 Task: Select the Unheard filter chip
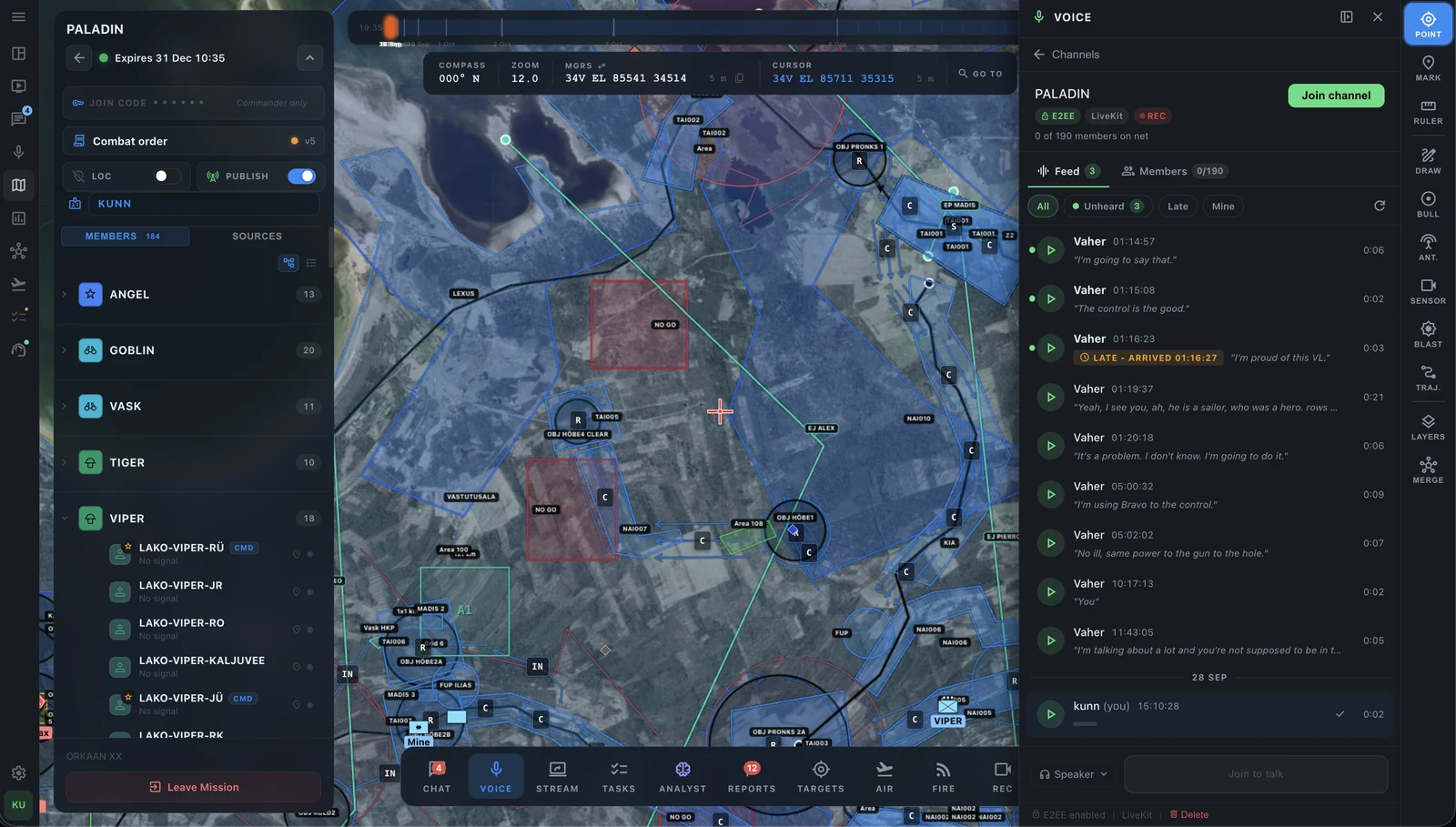[1107, 207]
